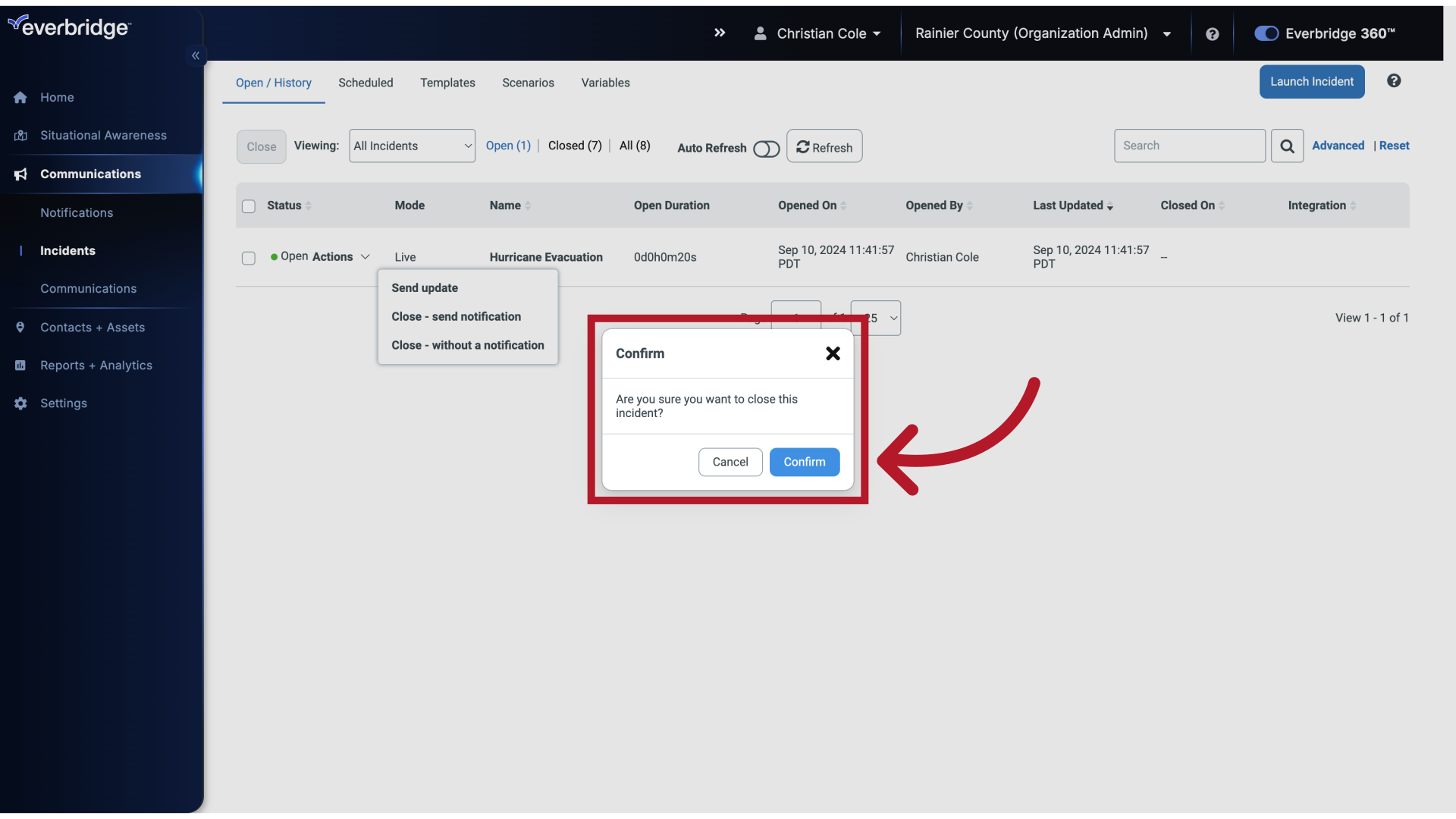The width and height of the screenshot is (1456, 819).
Task: Click the grey Close button
Action: pos(261,146)
